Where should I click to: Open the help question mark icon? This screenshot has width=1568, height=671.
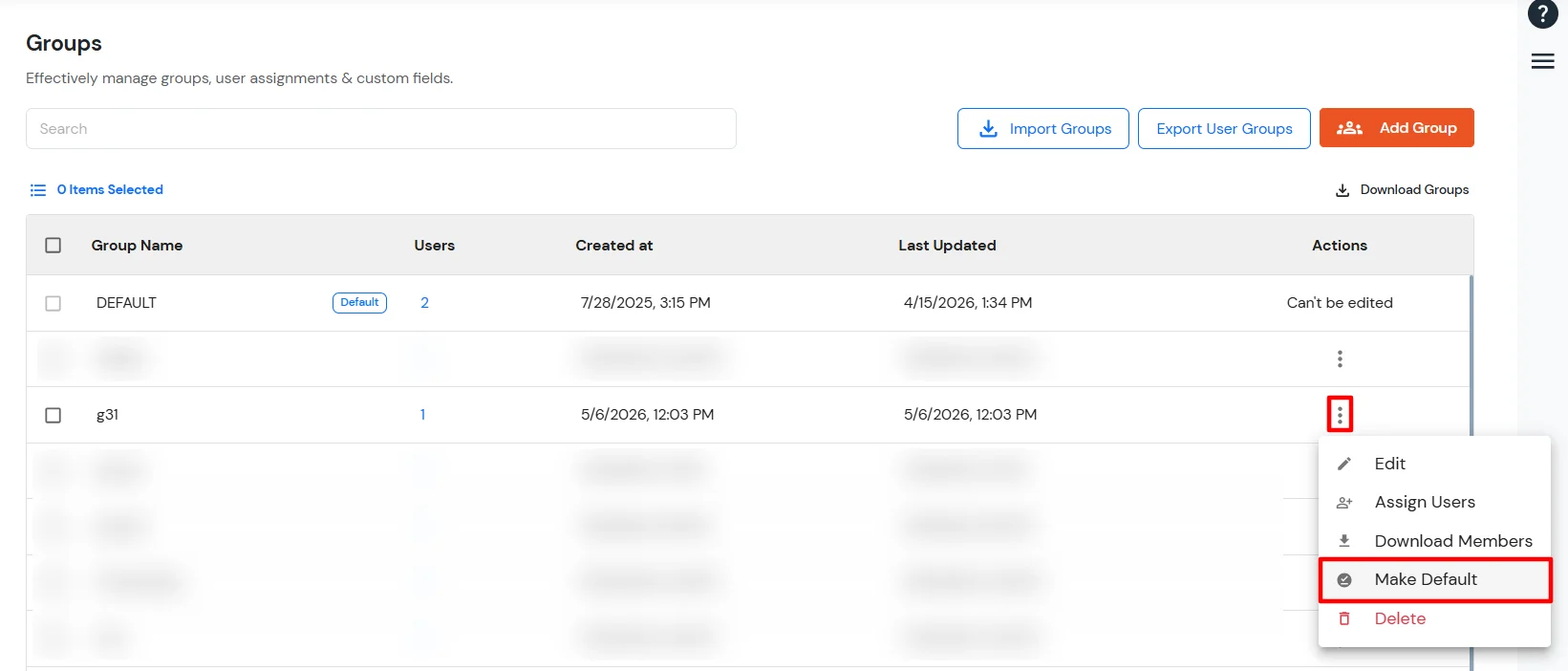(1542, 14)
